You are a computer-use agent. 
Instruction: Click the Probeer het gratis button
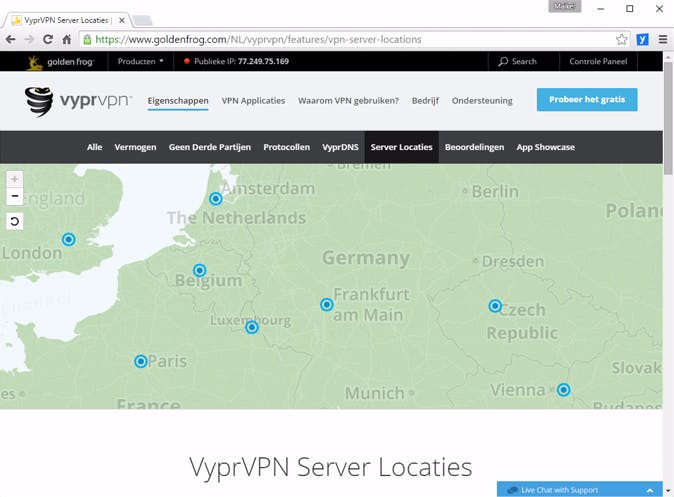pyautogui.click(x=587, y=99)
